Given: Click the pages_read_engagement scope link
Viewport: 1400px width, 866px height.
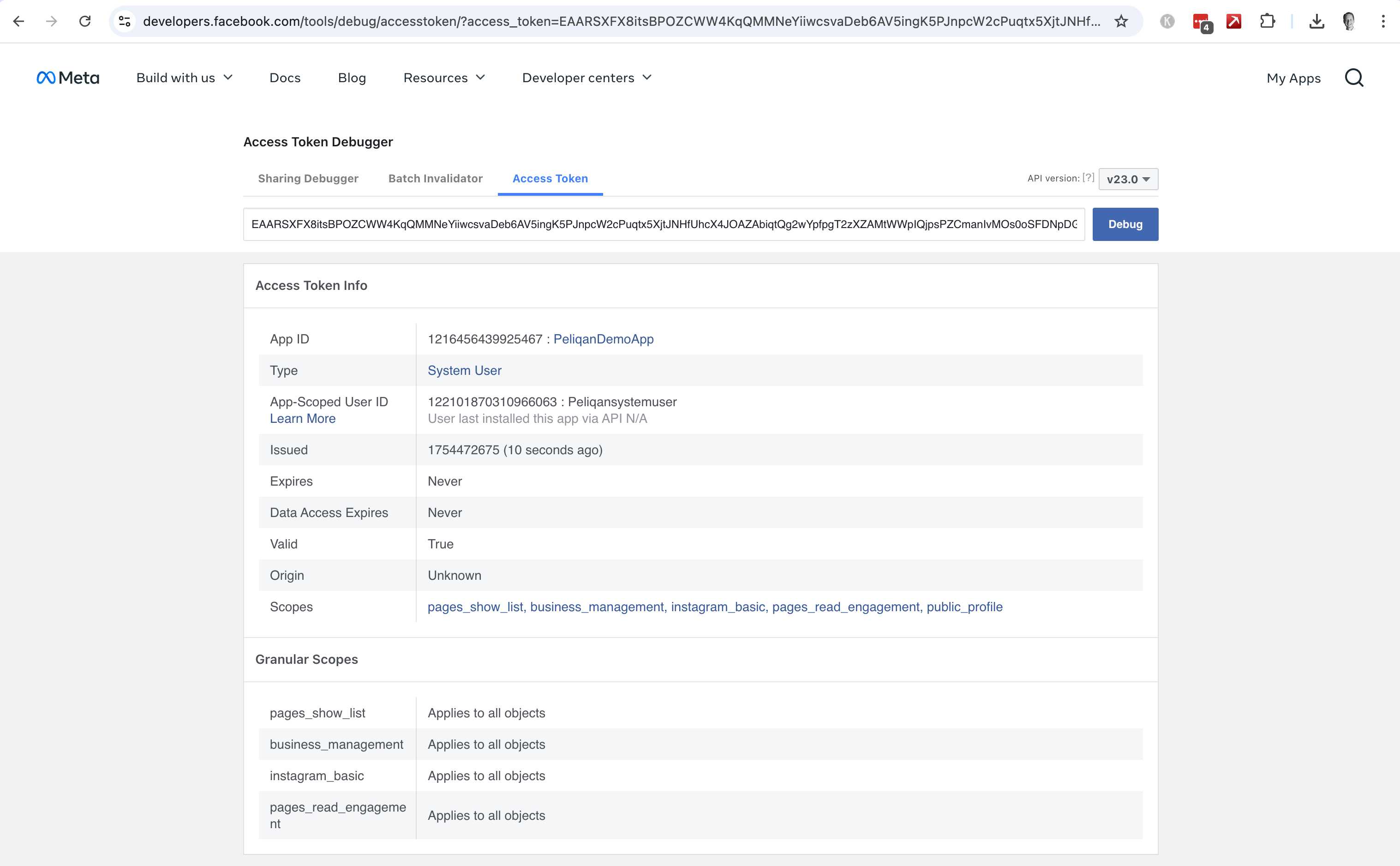Looking at the screenshot, I should (845, 607).
